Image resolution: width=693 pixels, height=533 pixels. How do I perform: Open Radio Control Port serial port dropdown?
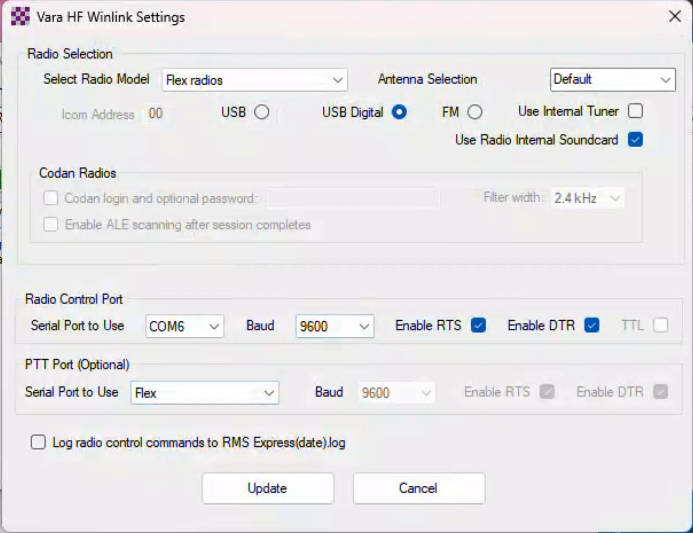tap(184, 327)
